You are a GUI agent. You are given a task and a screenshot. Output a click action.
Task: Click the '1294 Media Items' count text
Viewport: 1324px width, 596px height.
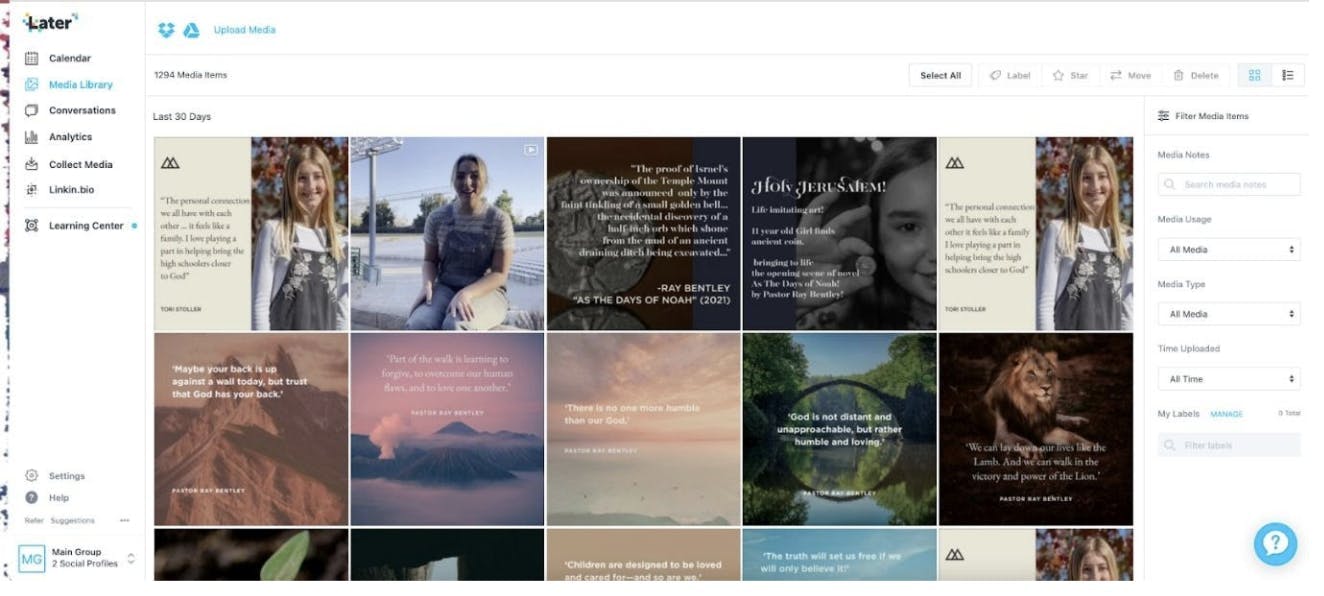pos(191,75)
